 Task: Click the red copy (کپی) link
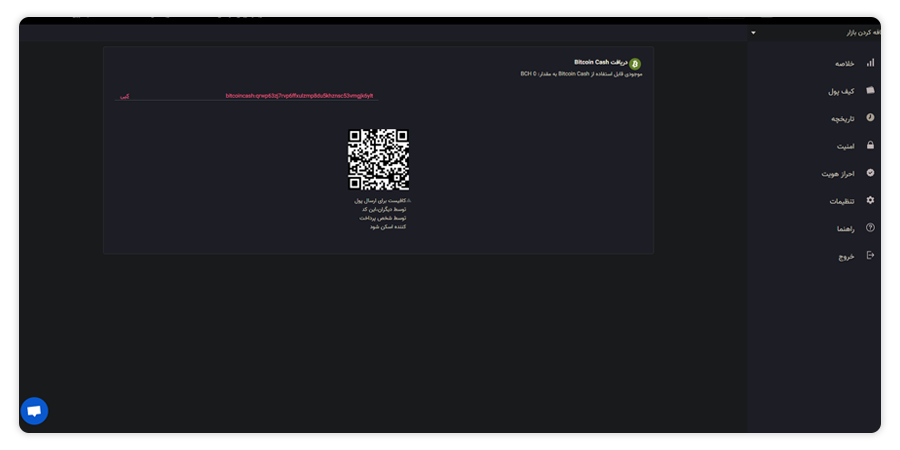(124, 96)
